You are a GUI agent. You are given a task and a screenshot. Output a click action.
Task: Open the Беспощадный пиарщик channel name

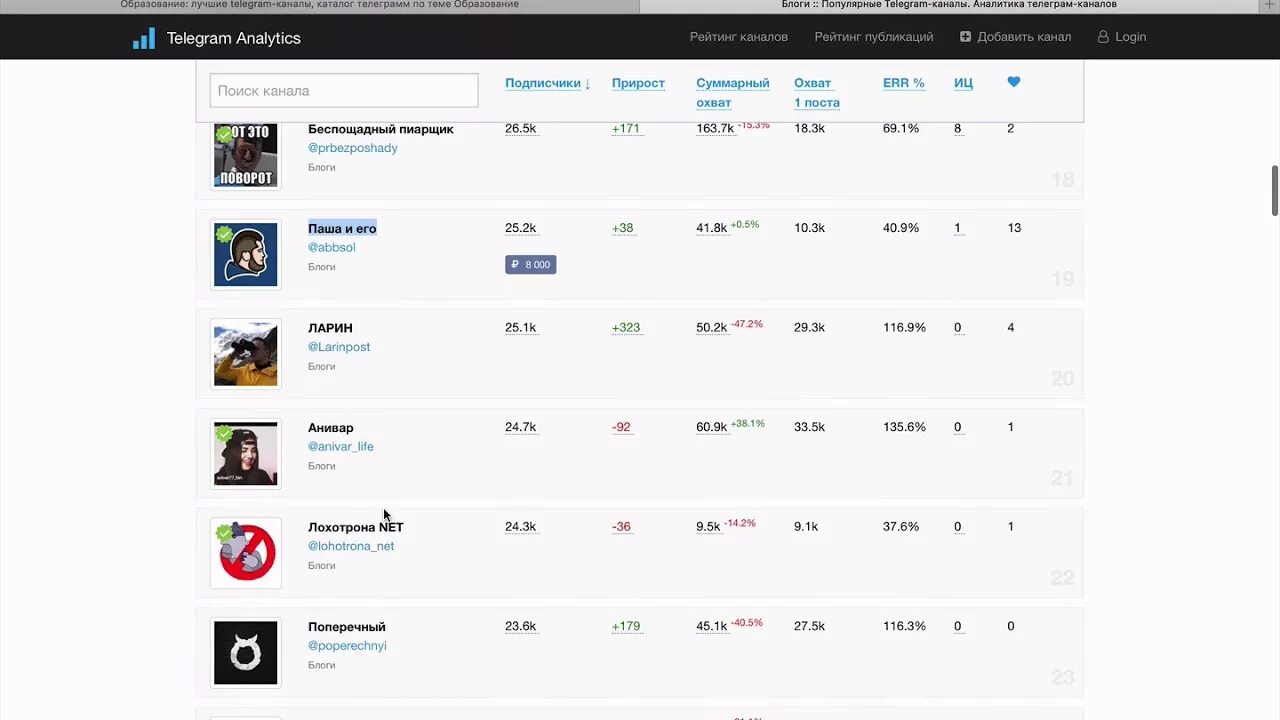click(x=381, y=129)
